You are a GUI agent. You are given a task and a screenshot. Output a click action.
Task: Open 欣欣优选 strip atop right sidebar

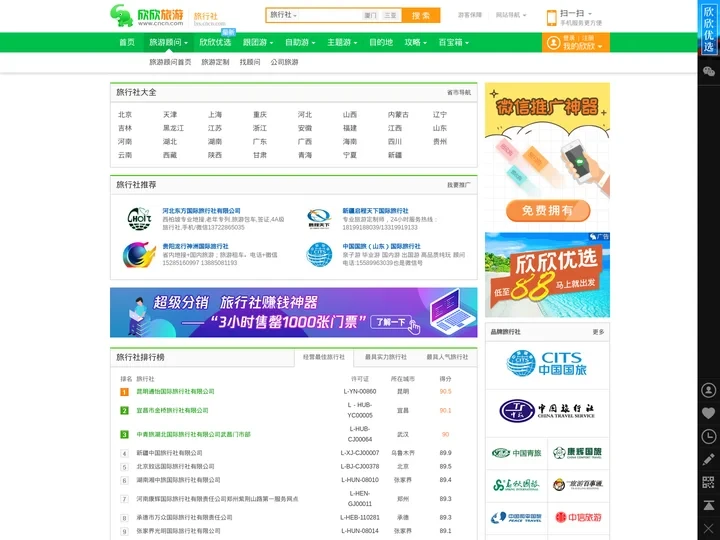(709, 28)
